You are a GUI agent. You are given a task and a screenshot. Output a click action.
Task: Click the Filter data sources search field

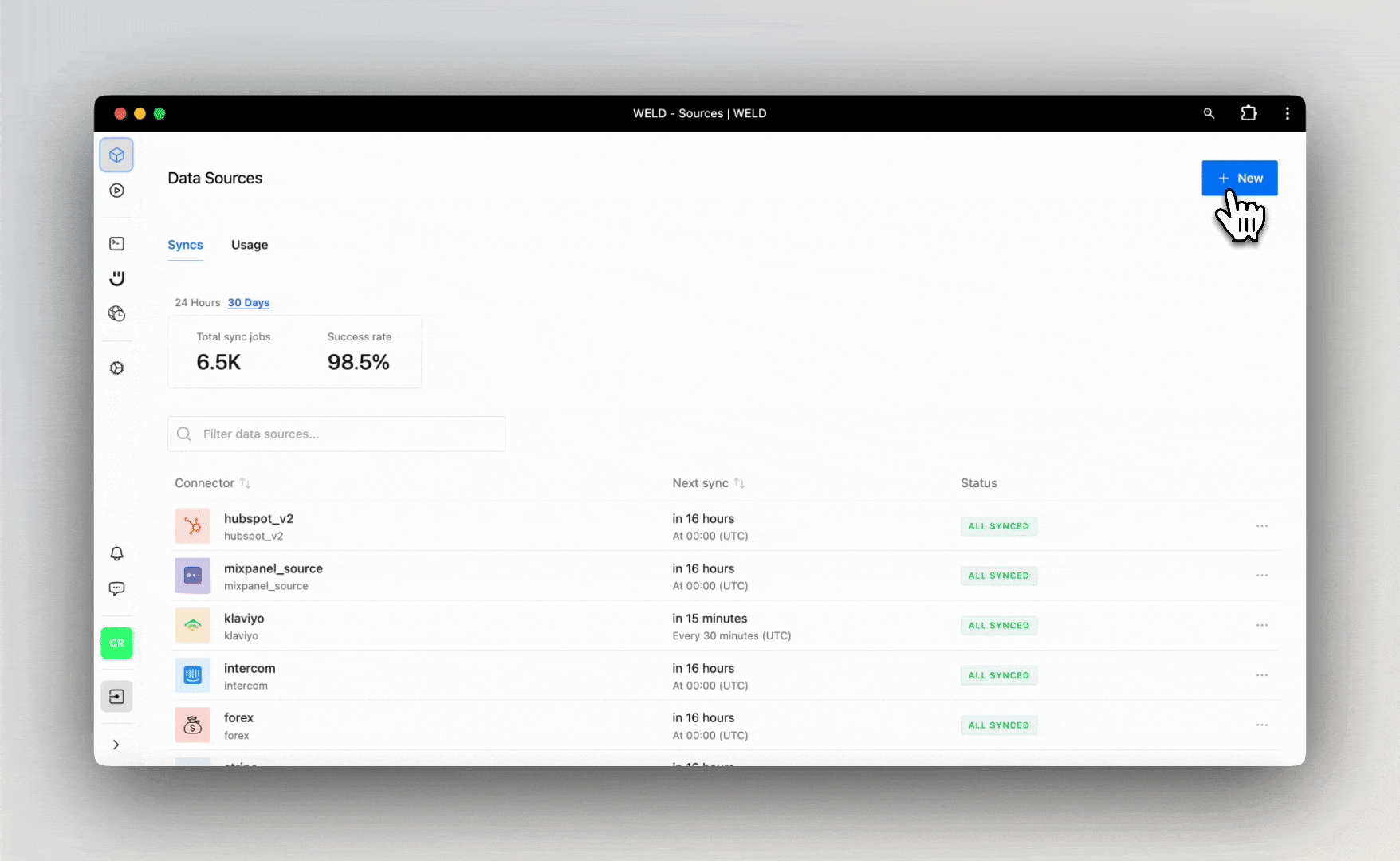tap(336, 434)
